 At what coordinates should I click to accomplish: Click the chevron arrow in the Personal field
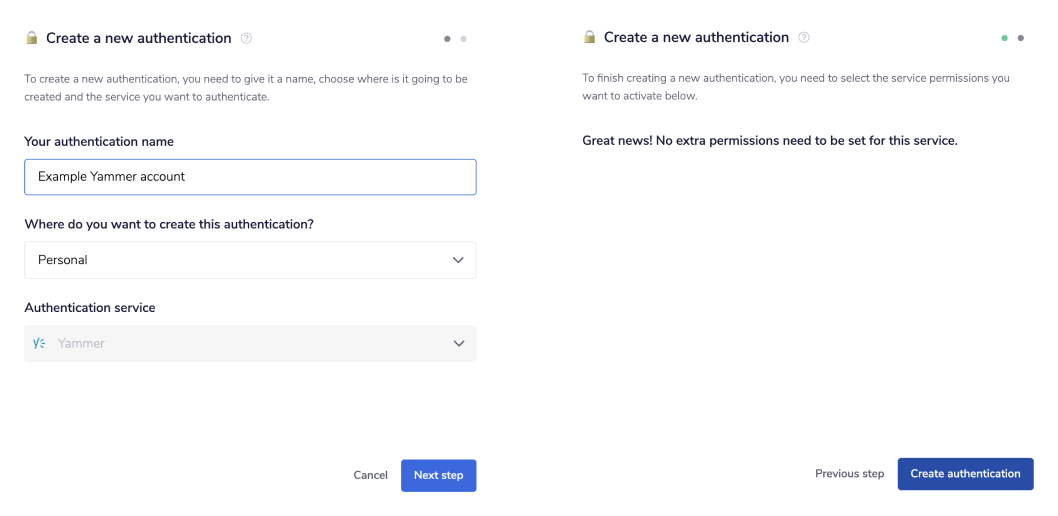click(x=458, y=260)
